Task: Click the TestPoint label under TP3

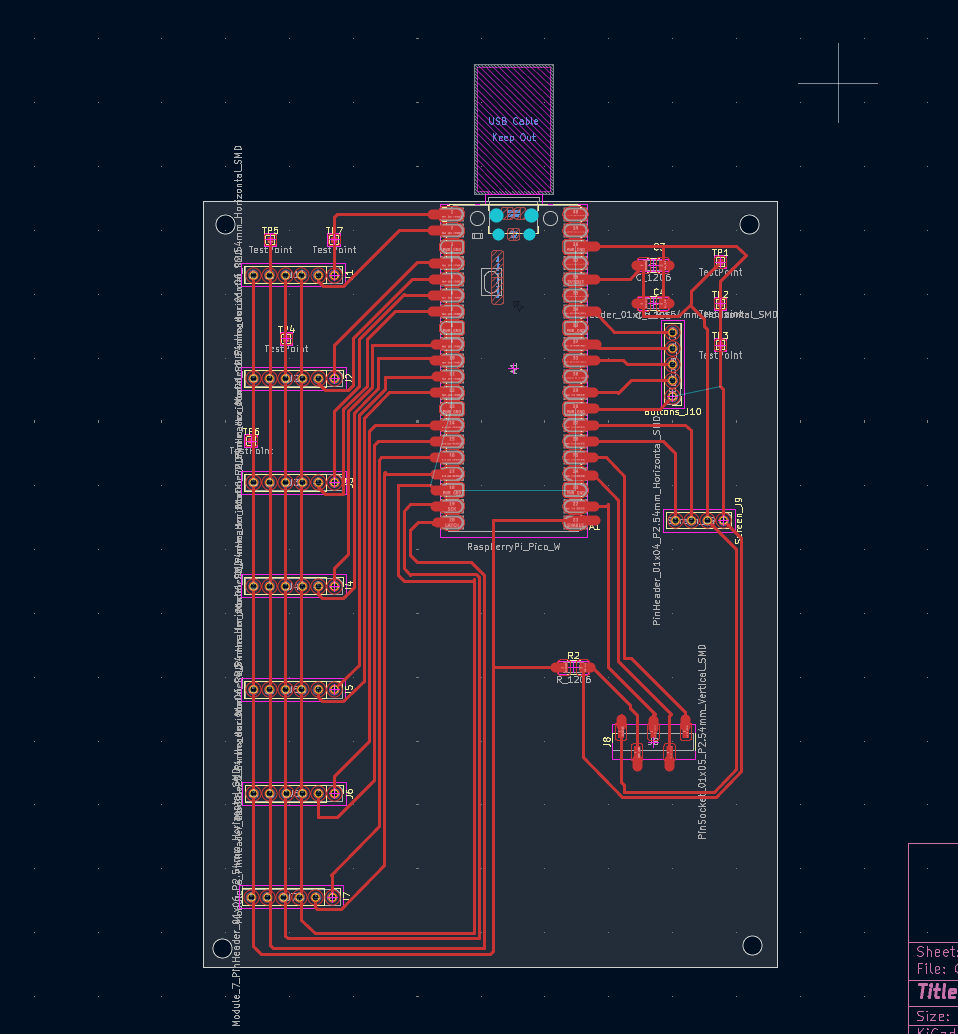Action: [x=721, y=355]
